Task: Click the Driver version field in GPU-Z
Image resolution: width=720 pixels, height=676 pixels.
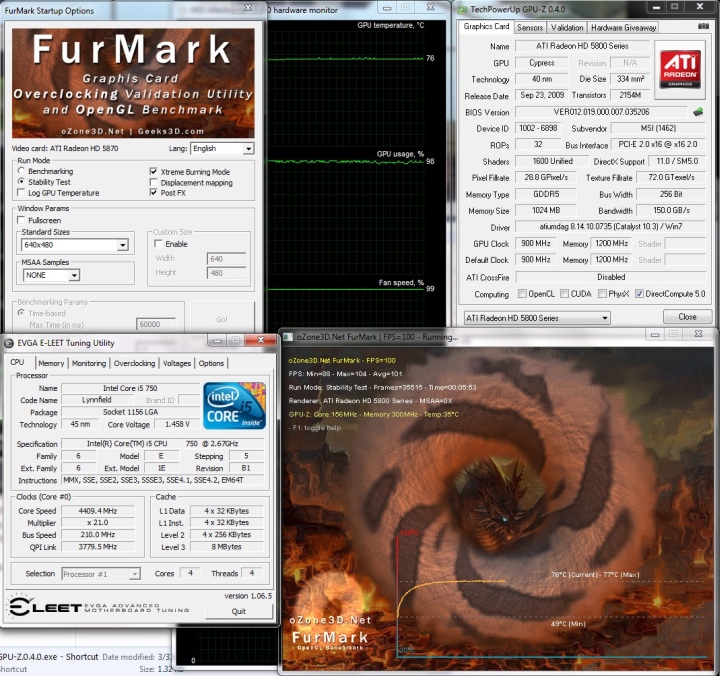Action: point(610,226)
